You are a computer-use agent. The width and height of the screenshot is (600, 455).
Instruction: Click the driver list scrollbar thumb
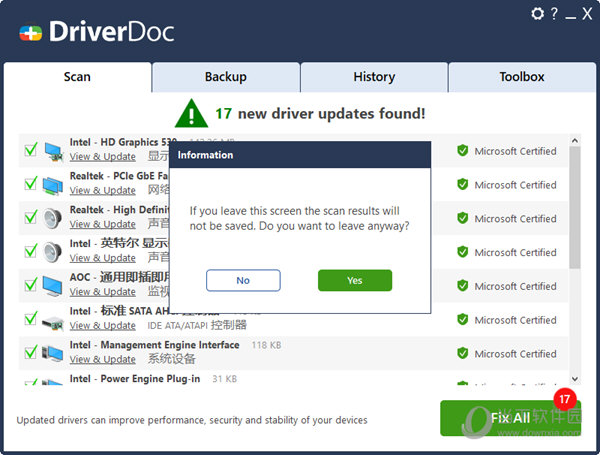pyautogui.click(x=574, y=208)
